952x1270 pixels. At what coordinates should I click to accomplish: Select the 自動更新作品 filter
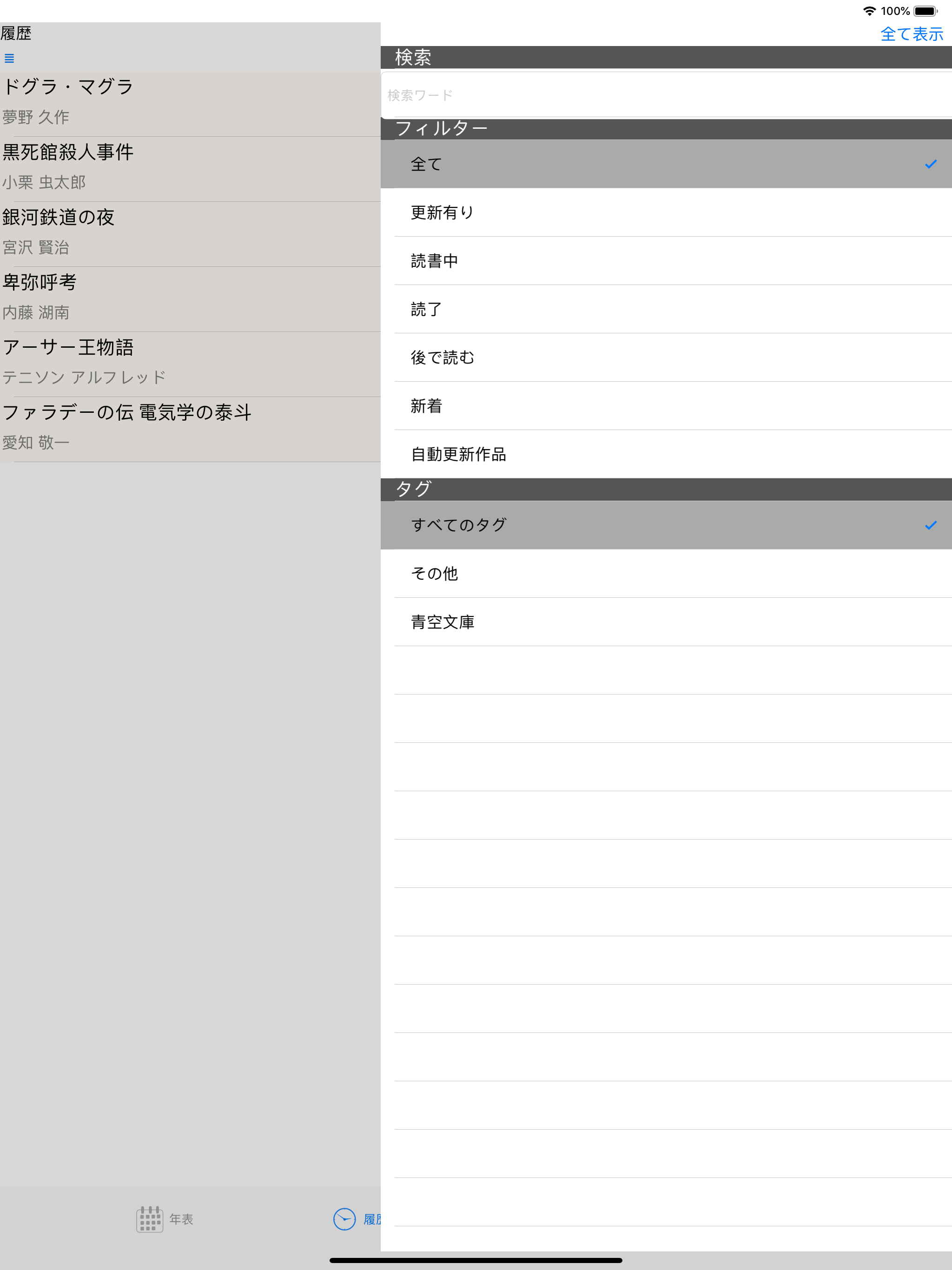(666, 454)
